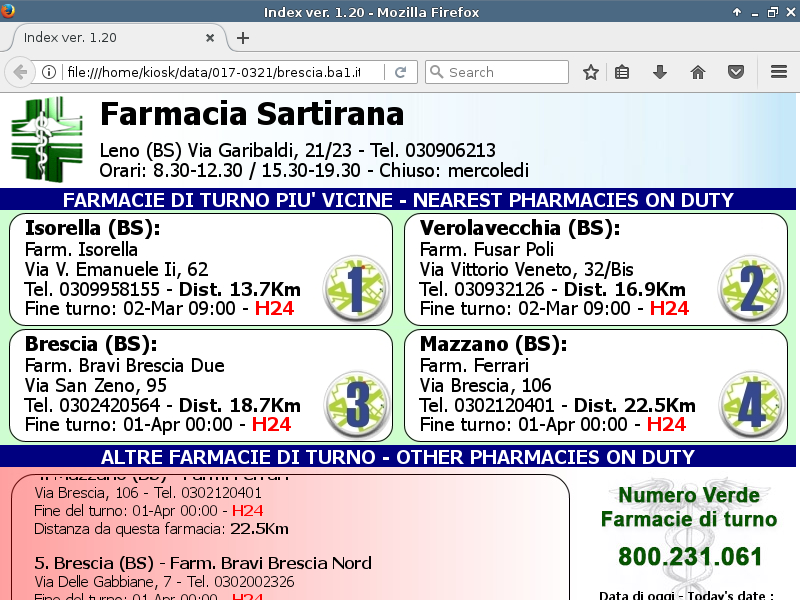Show the bookmarks list icon
This screenshot has height=600, width=800.
point(622,72)
